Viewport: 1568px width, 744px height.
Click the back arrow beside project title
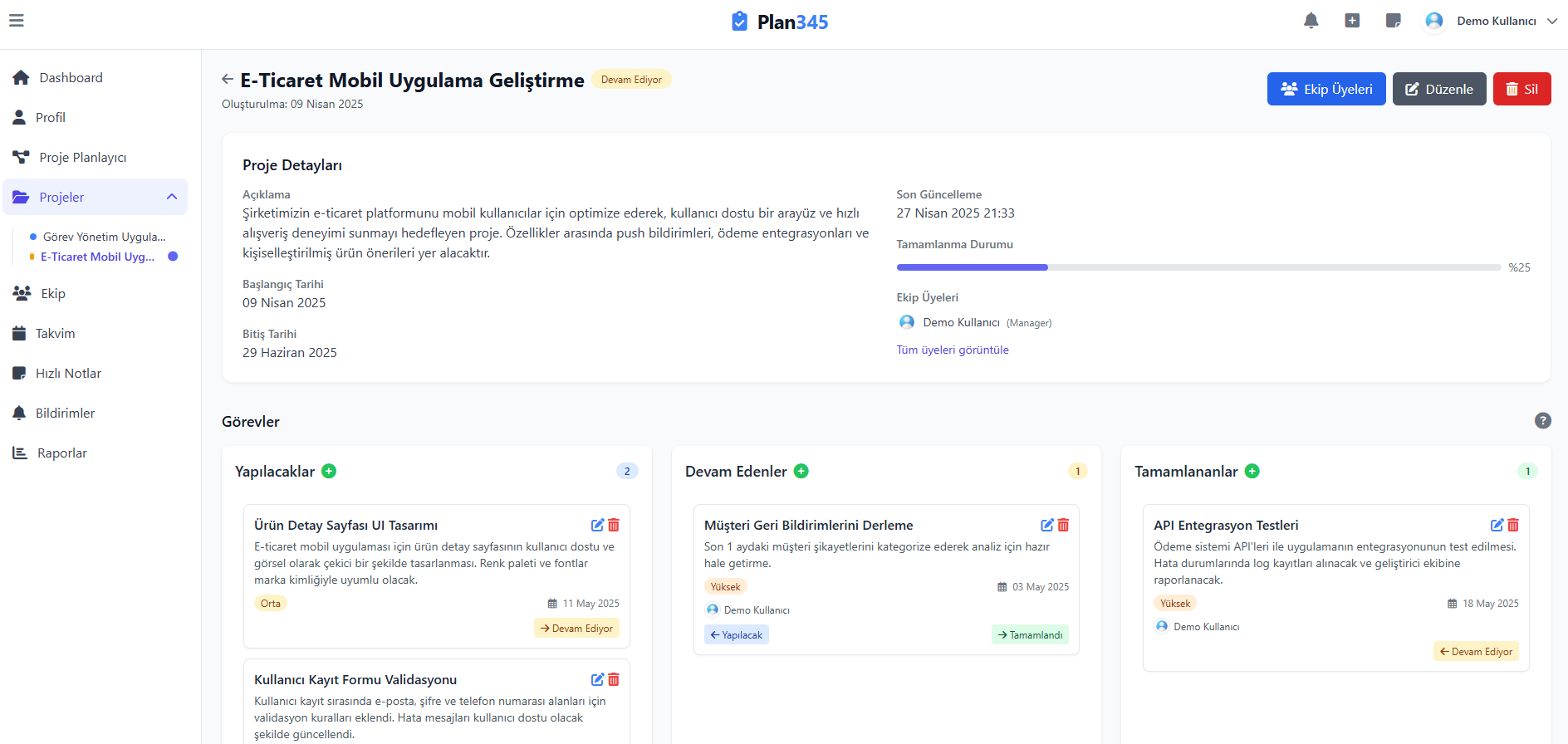(x=228, y=80)
